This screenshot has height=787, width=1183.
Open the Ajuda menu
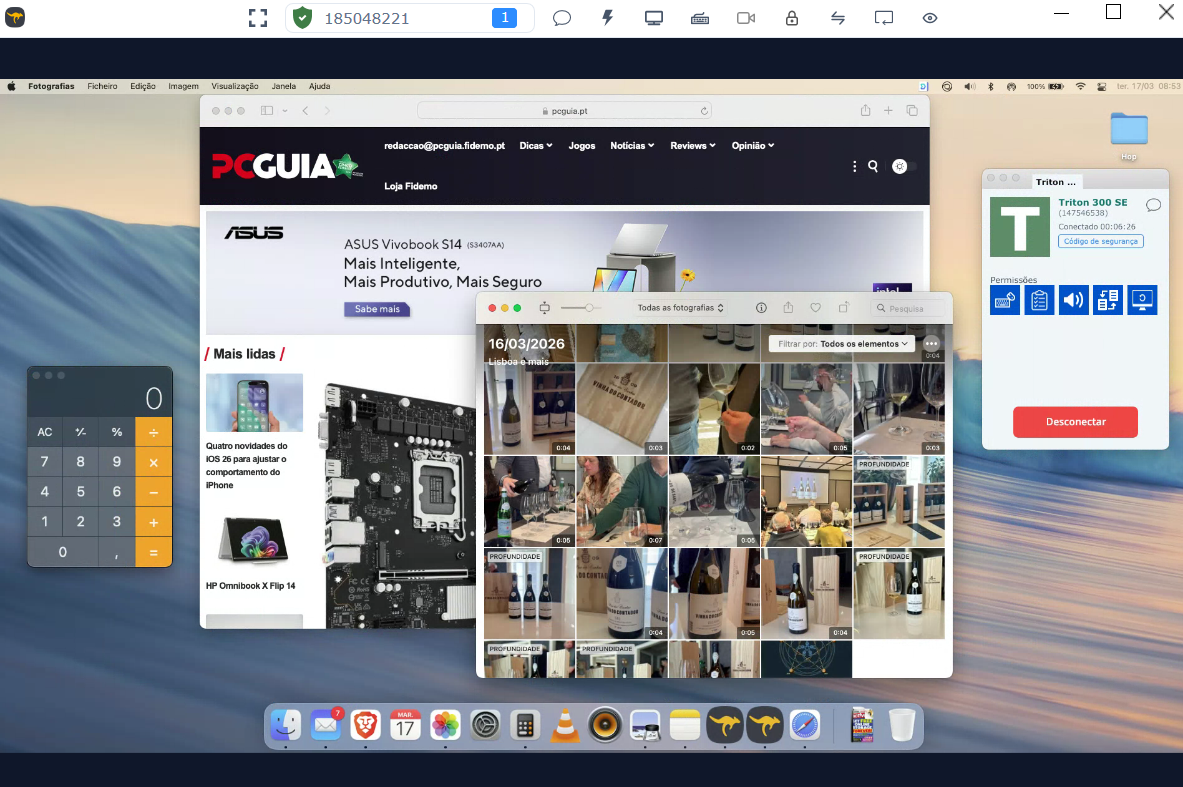click(x=319, y=86)
